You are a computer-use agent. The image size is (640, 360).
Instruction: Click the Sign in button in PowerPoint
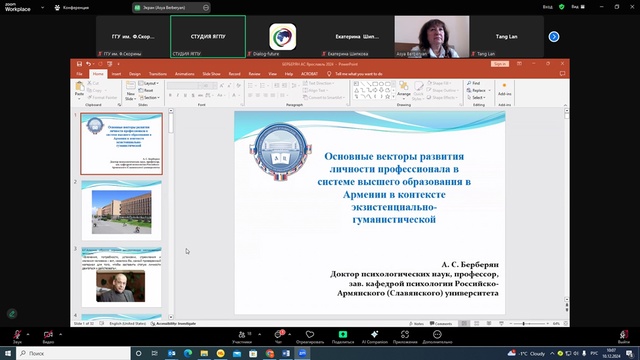(500, 64)
